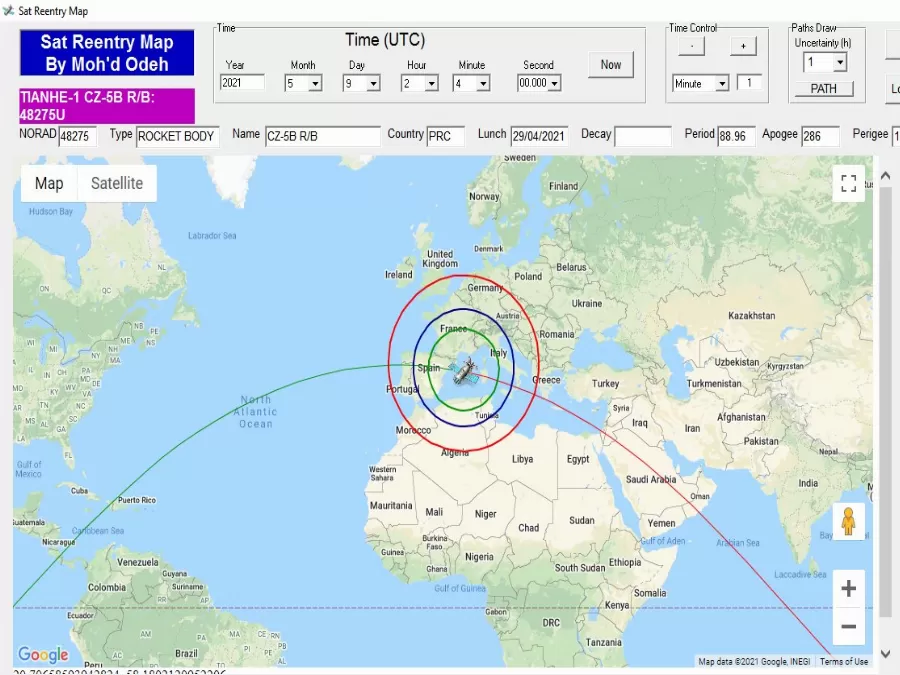Image resolution: width=900 pixels, height=675 pixels.
Task: Click Egypt label on the map
Action: pyautogui.click(x=578, y=459)
